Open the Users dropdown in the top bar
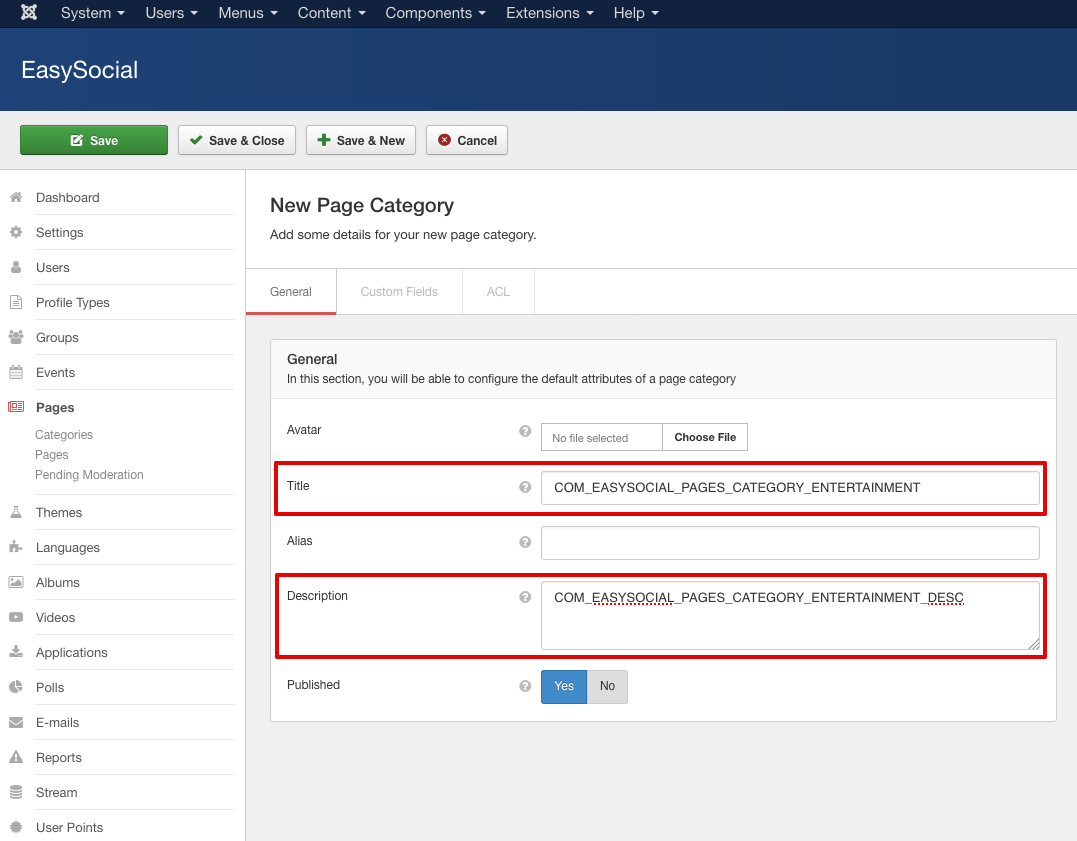Viewport: 1077px width, 841px height. tap(171, 13)
